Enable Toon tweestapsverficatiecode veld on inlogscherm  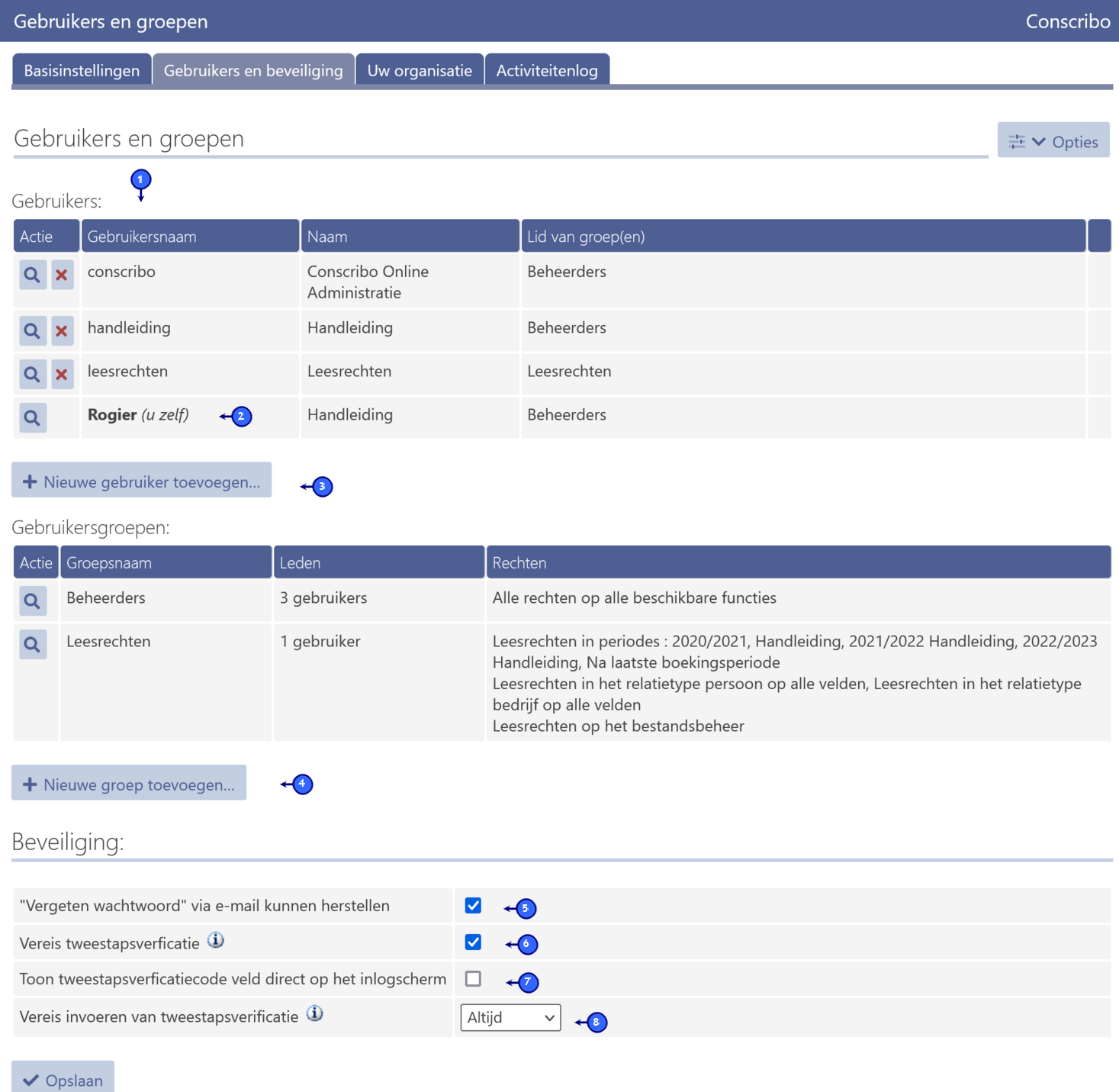(473, 978)
